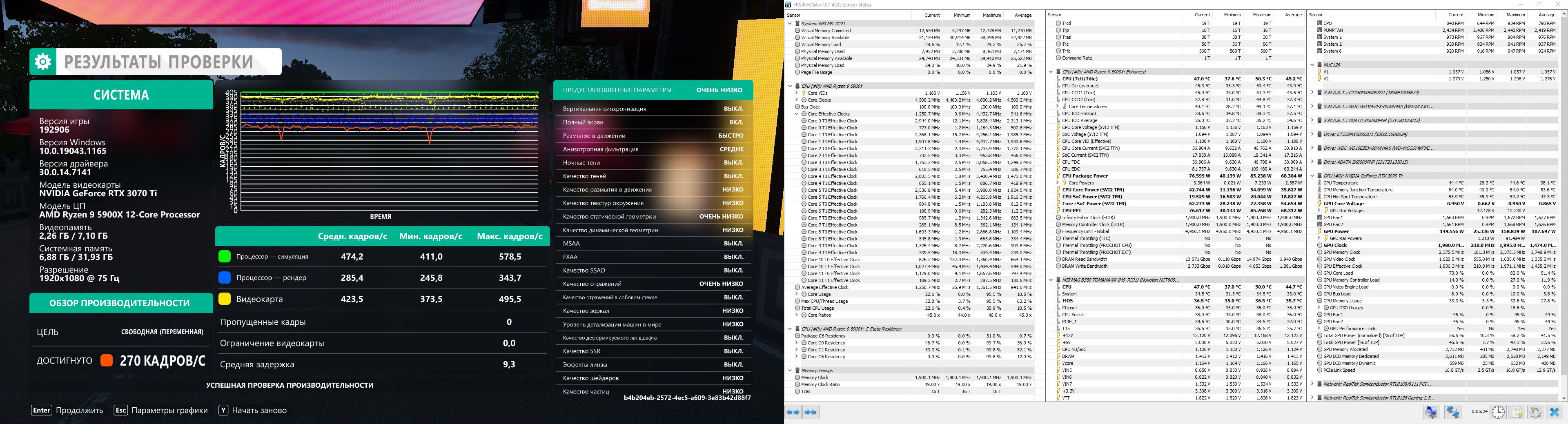Expand the Core Temperatures row
The width and height of the screenshot is (1568, 424).
[1058, 107]
